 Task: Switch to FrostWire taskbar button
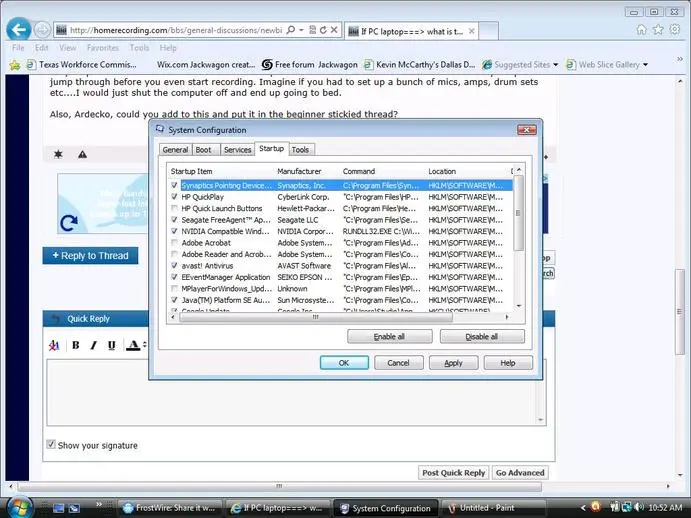click(170, 508)
